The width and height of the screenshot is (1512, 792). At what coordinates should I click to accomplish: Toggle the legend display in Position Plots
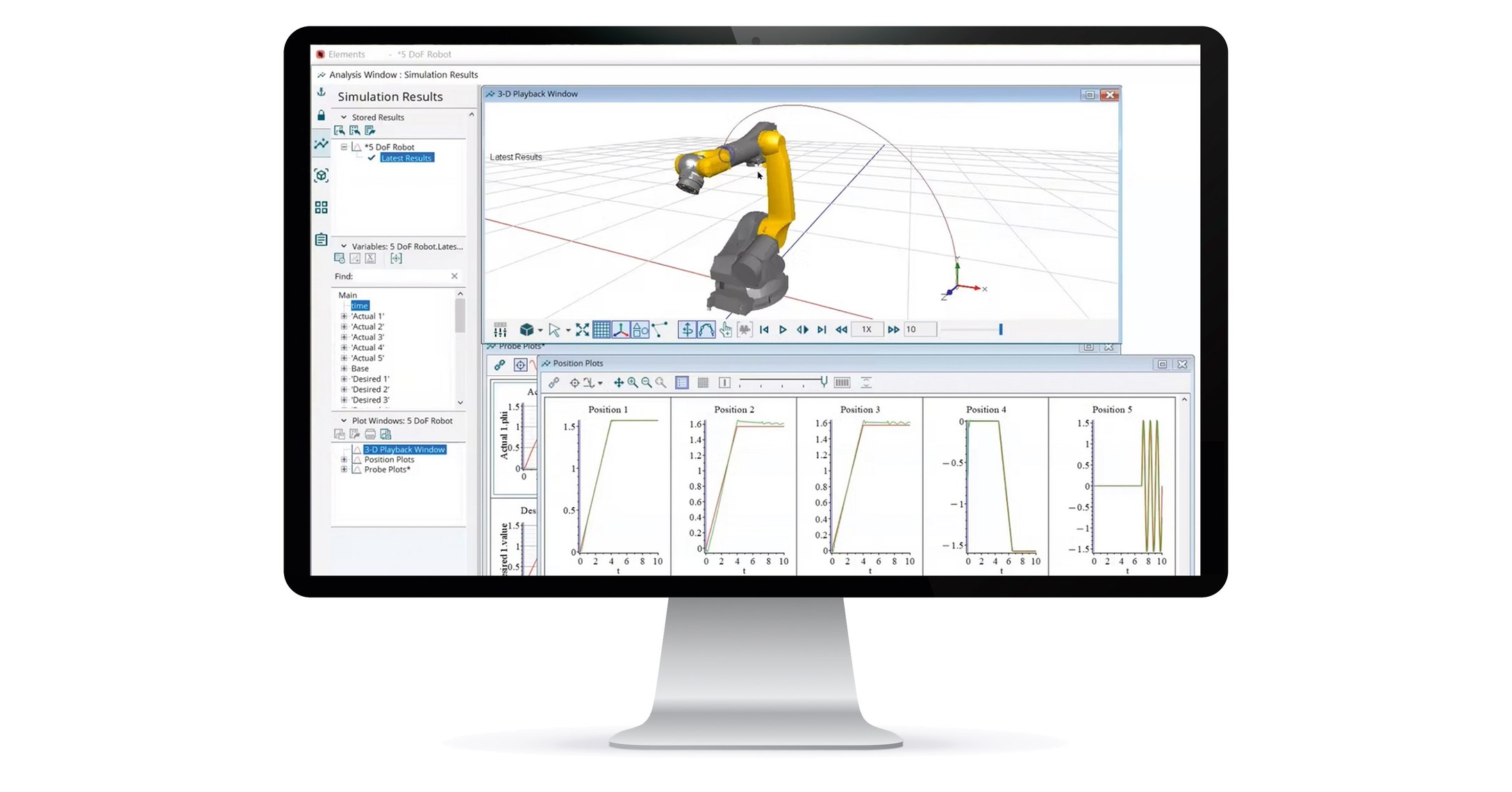coord(683,382)
